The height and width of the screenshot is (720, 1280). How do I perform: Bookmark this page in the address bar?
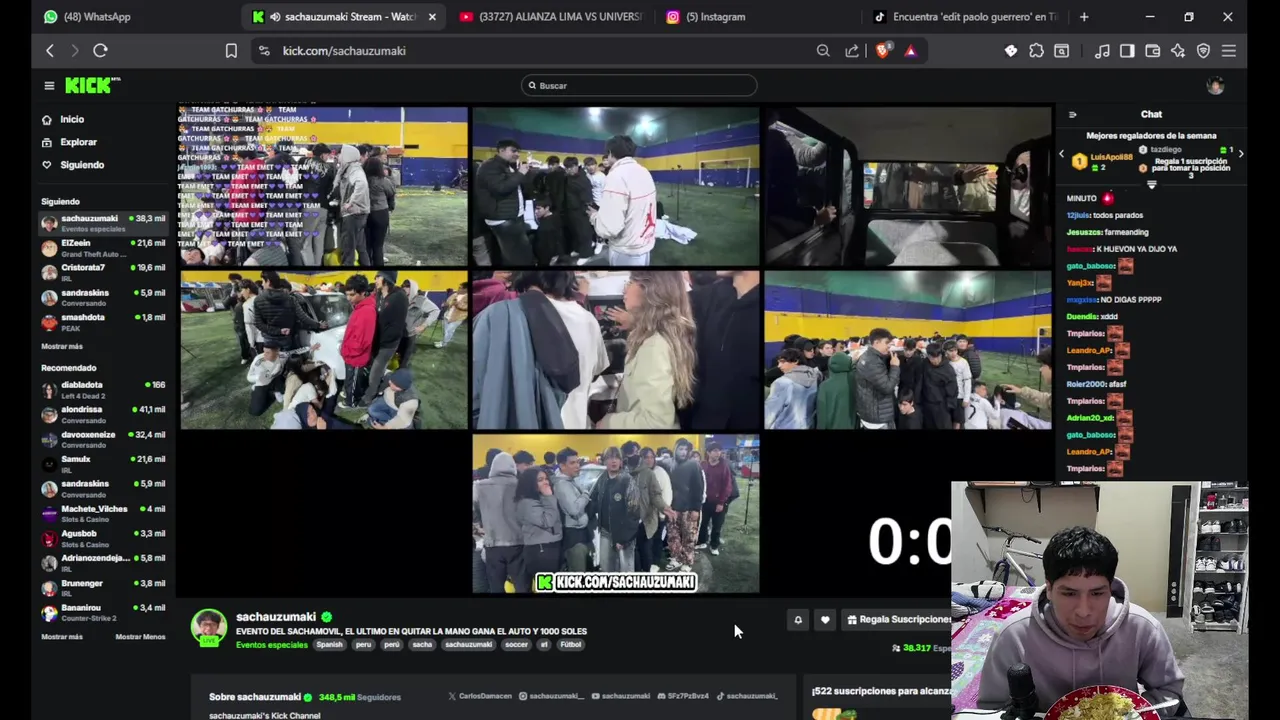point(231,50)
